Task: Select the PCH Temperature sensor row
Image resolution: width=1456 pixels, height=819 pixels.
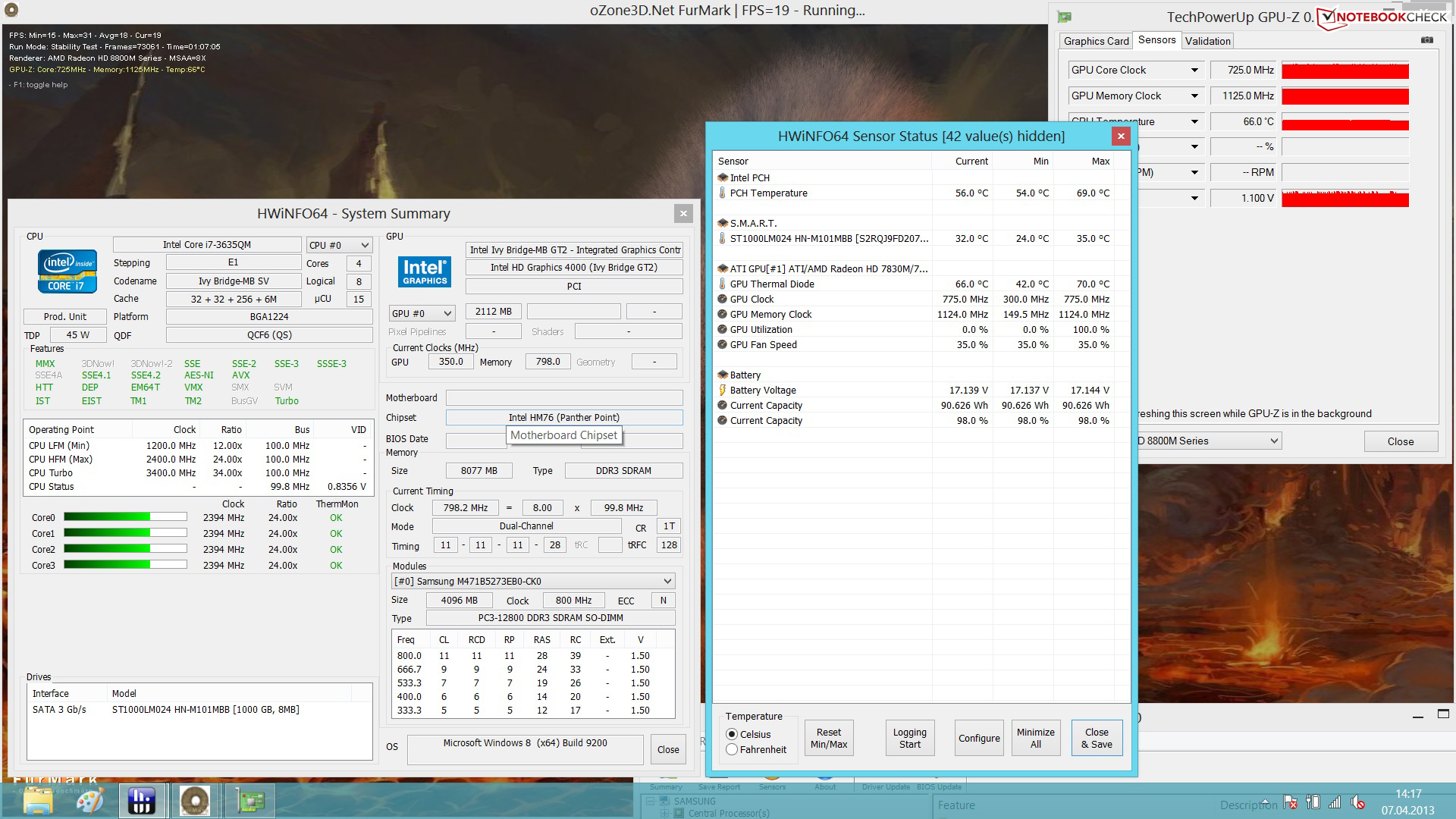Action: click(768, 193)
